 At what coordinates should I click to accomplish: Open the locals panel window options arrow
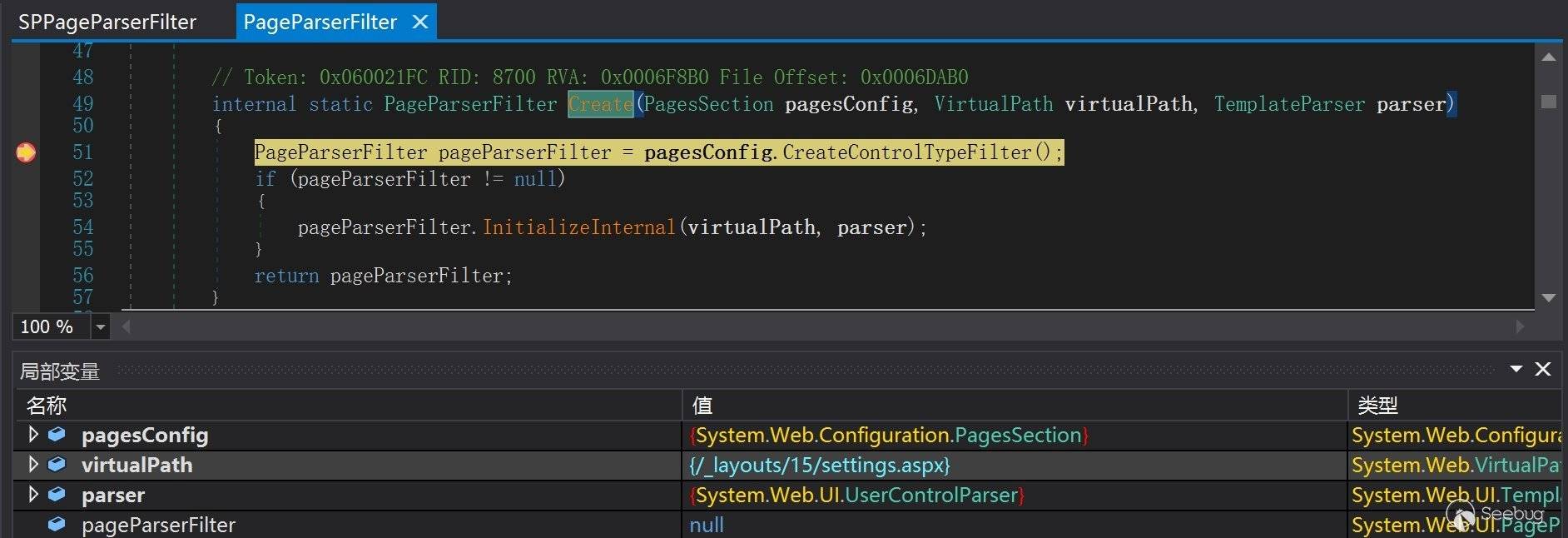[1516, 369]
